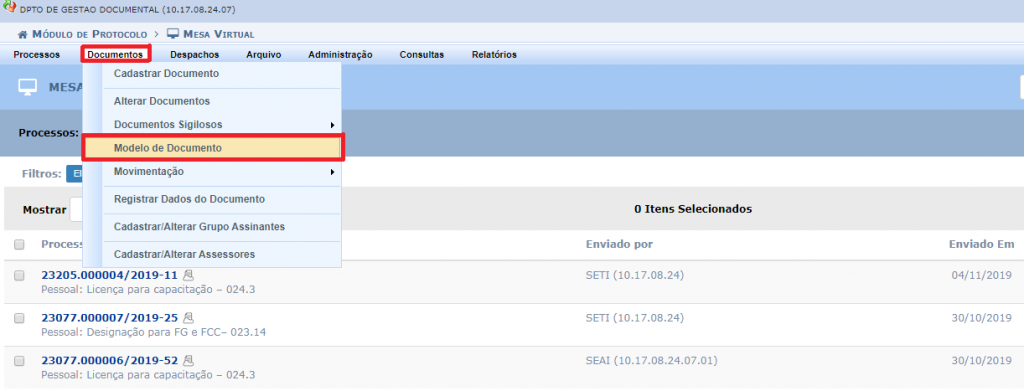
Task: Open the Despachos menu
Action: (x=195, y=55)
